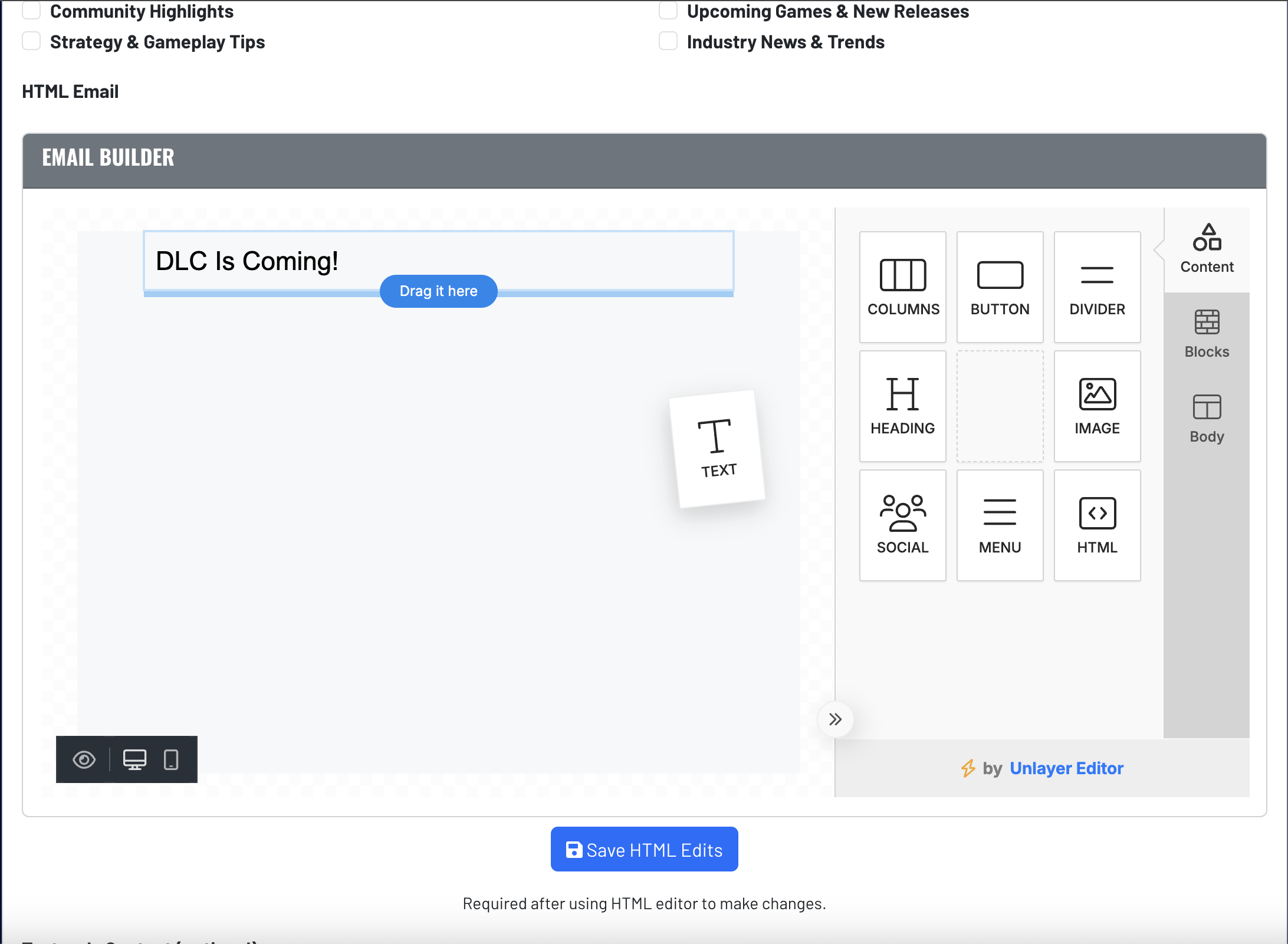Click the eye preview toggle icon

[85, 760]
